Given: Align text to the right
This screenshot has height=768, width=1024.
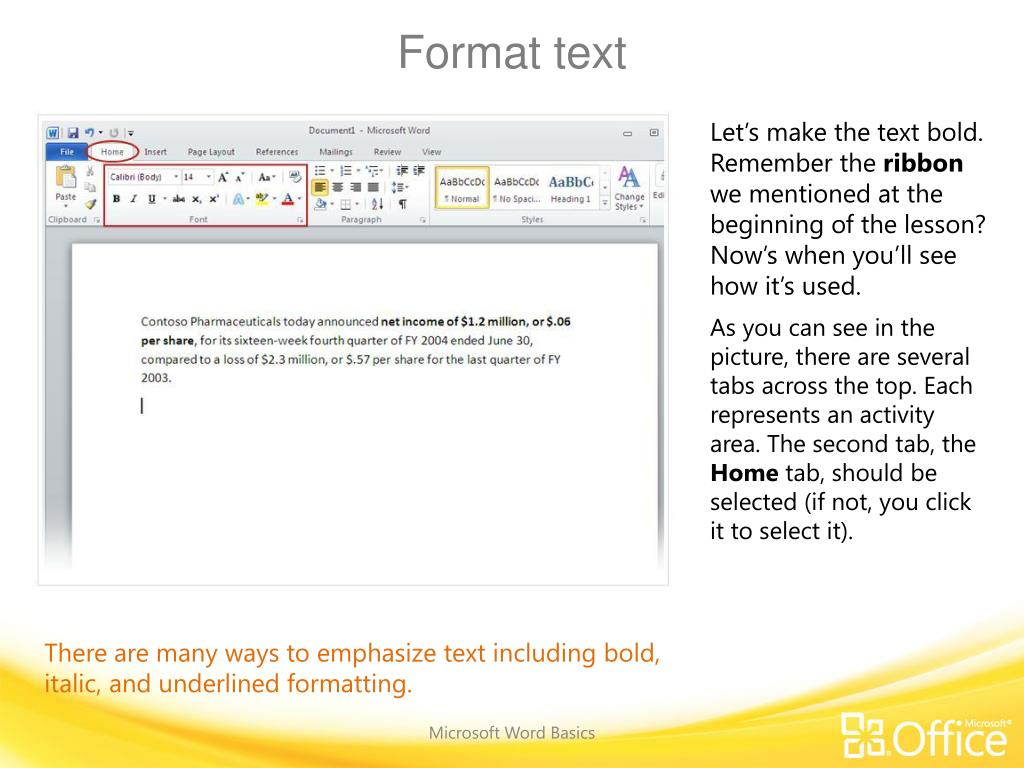Looking at the screenshot, I should tap(355, 187).
